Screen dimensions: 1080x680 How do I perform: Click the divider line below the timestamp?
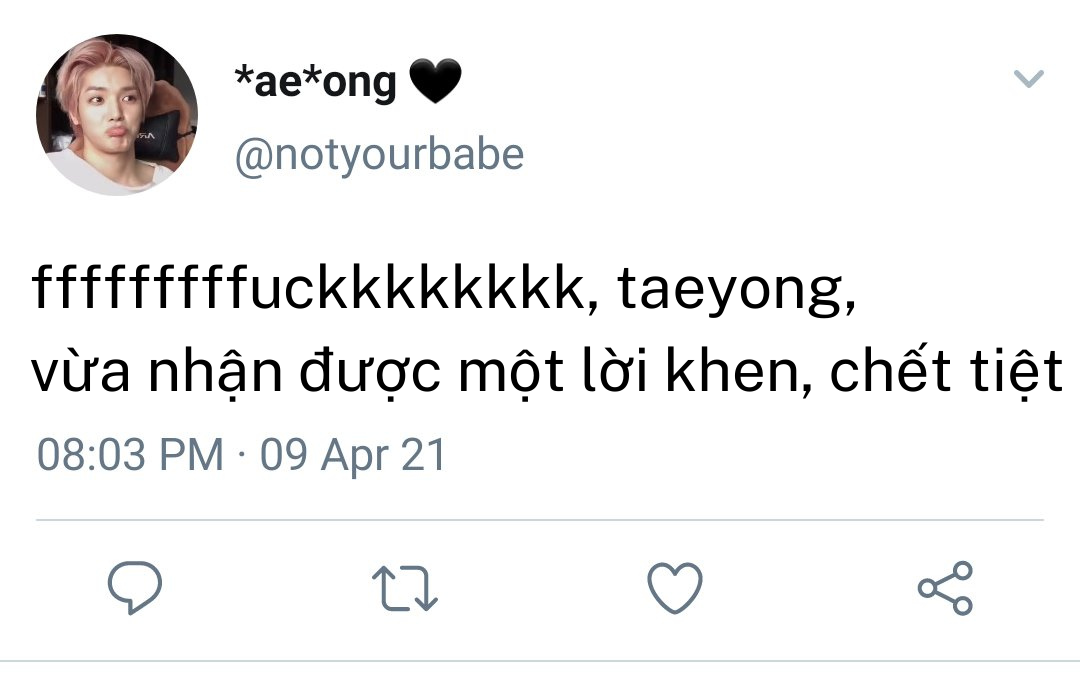tap(540, 520)
